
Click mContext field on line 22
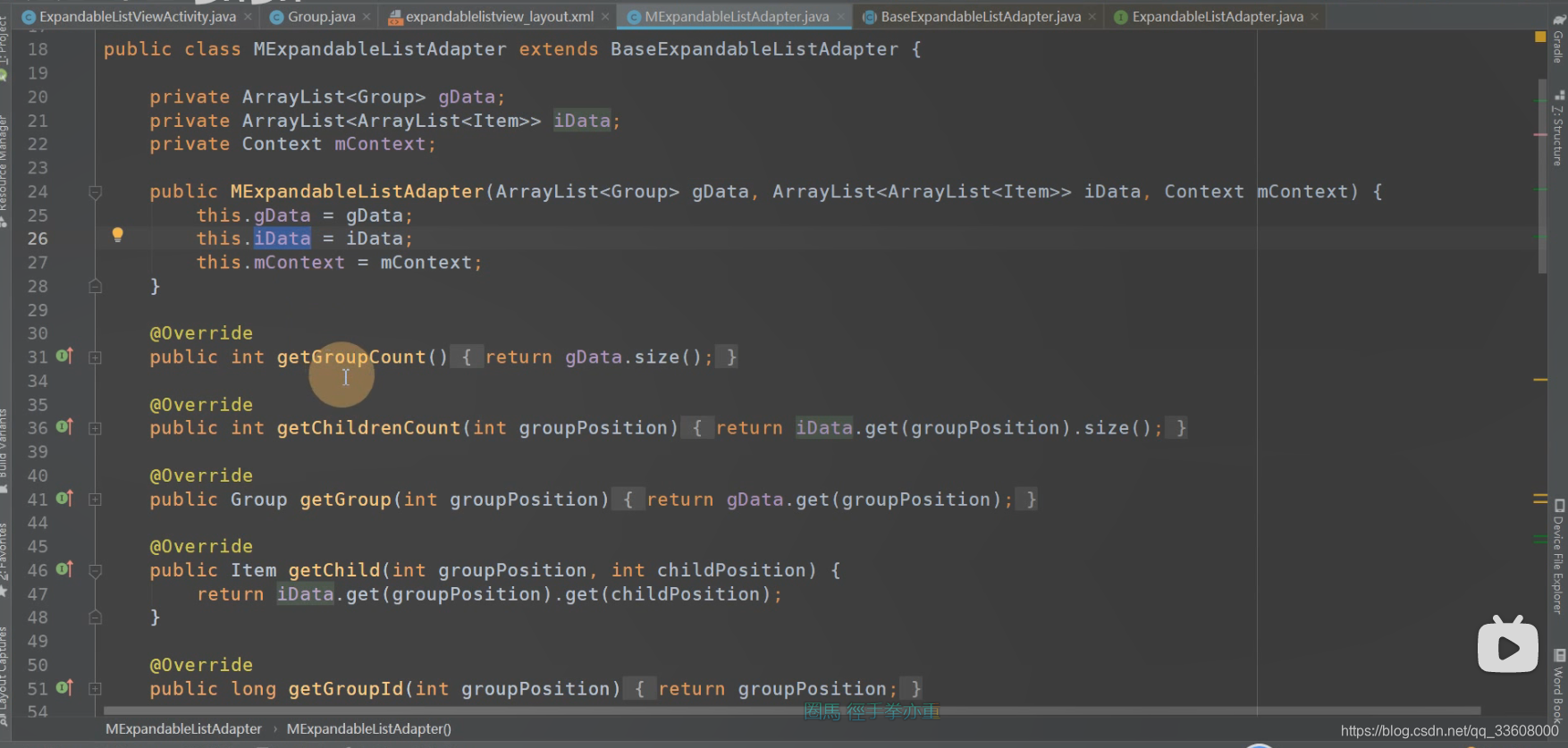point(380,144)
